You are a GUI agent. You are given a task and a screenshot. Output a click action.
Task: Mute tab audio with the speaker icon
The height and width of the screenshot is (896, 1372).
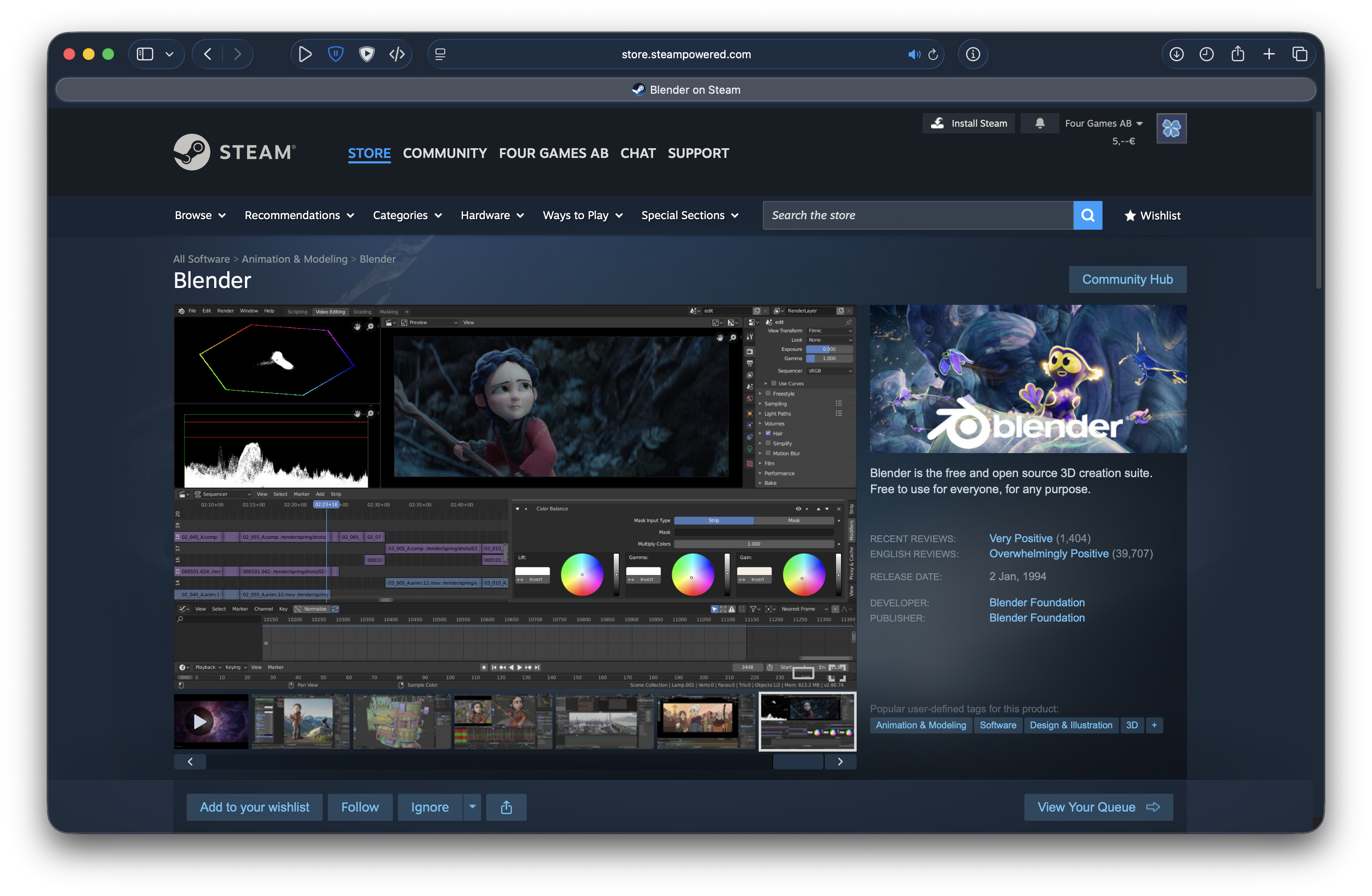tap(914, 54)
